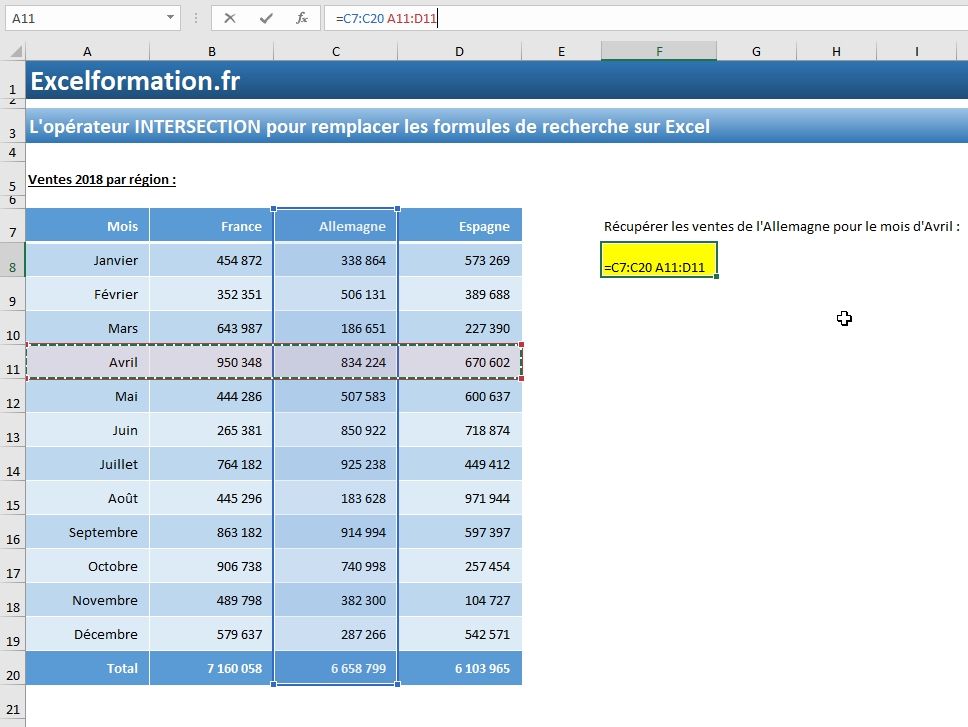Click France total 7 160 058

click(x=212, y=668)
